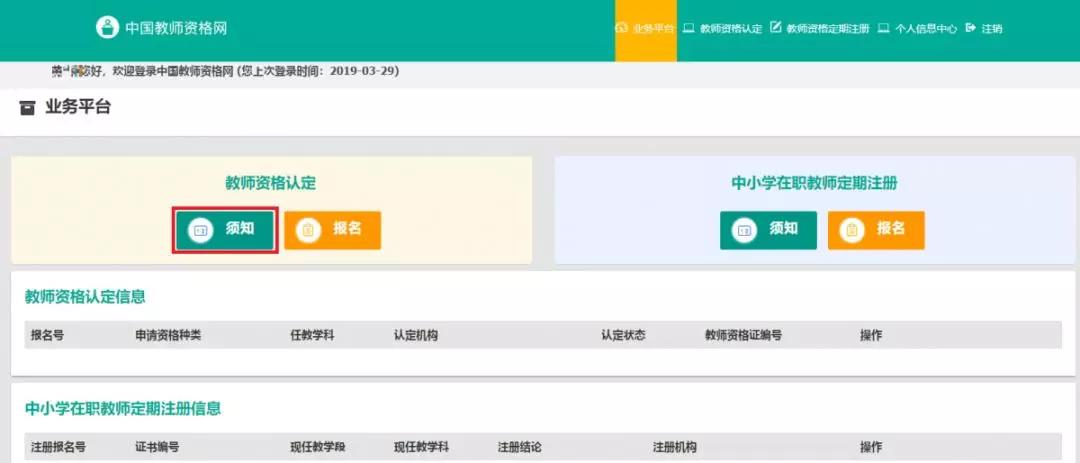Click the welcome message with last login date
1080x463 pixels.
coord(225,71)
